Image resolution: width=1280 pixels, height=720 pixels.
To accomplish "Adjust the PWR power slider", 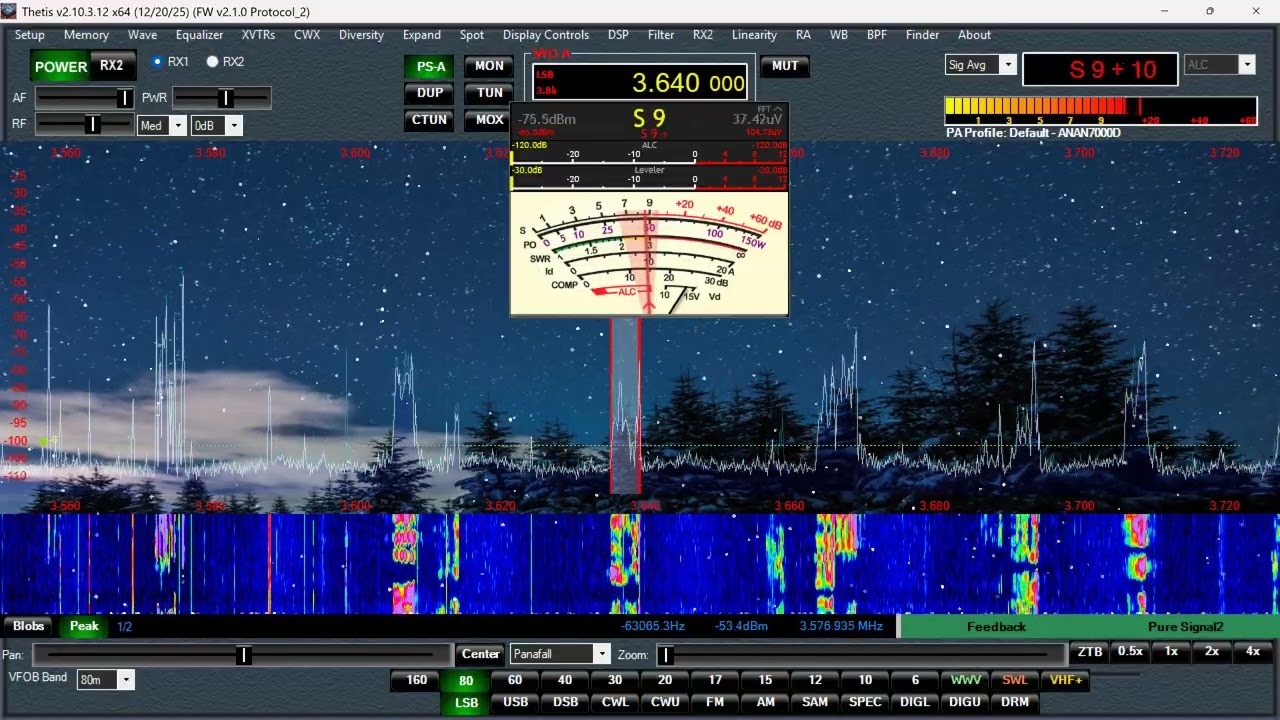I will coord(221,98).
